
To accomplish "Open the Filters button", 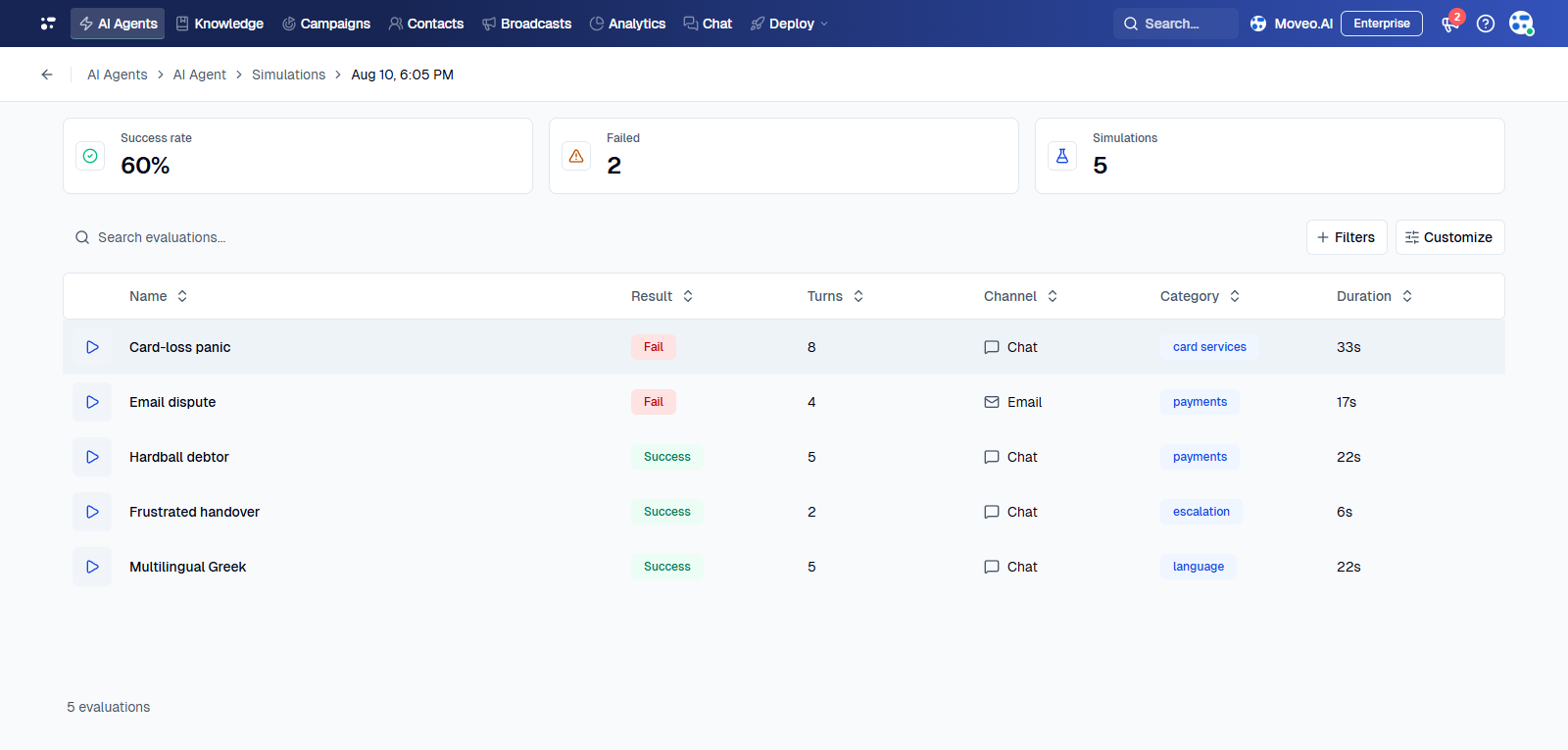I will point(1347,237).
